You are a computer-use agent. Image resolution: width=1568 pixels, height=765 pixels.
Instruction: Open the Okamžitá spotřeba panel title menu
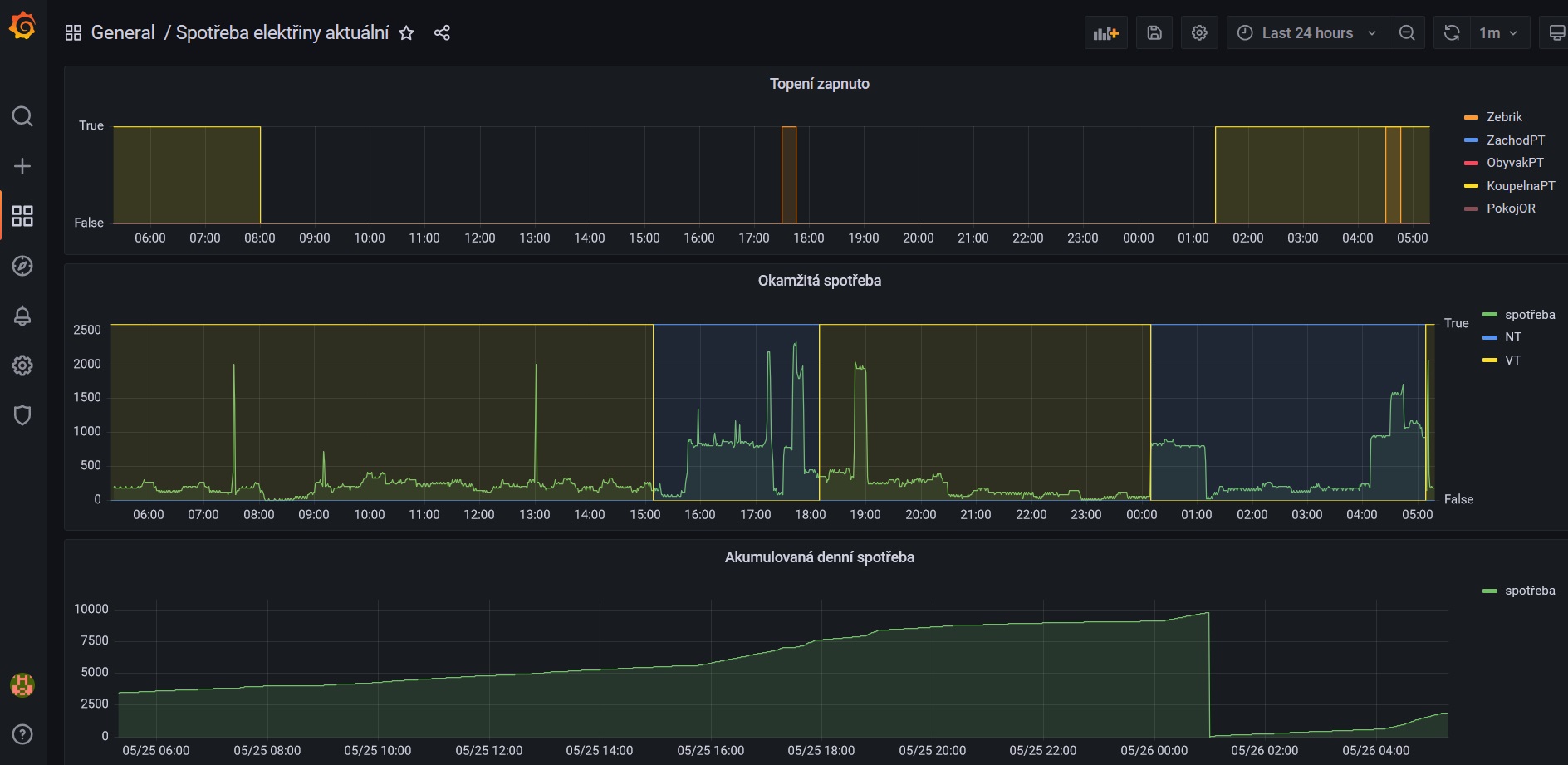click(x=819, y=281)
